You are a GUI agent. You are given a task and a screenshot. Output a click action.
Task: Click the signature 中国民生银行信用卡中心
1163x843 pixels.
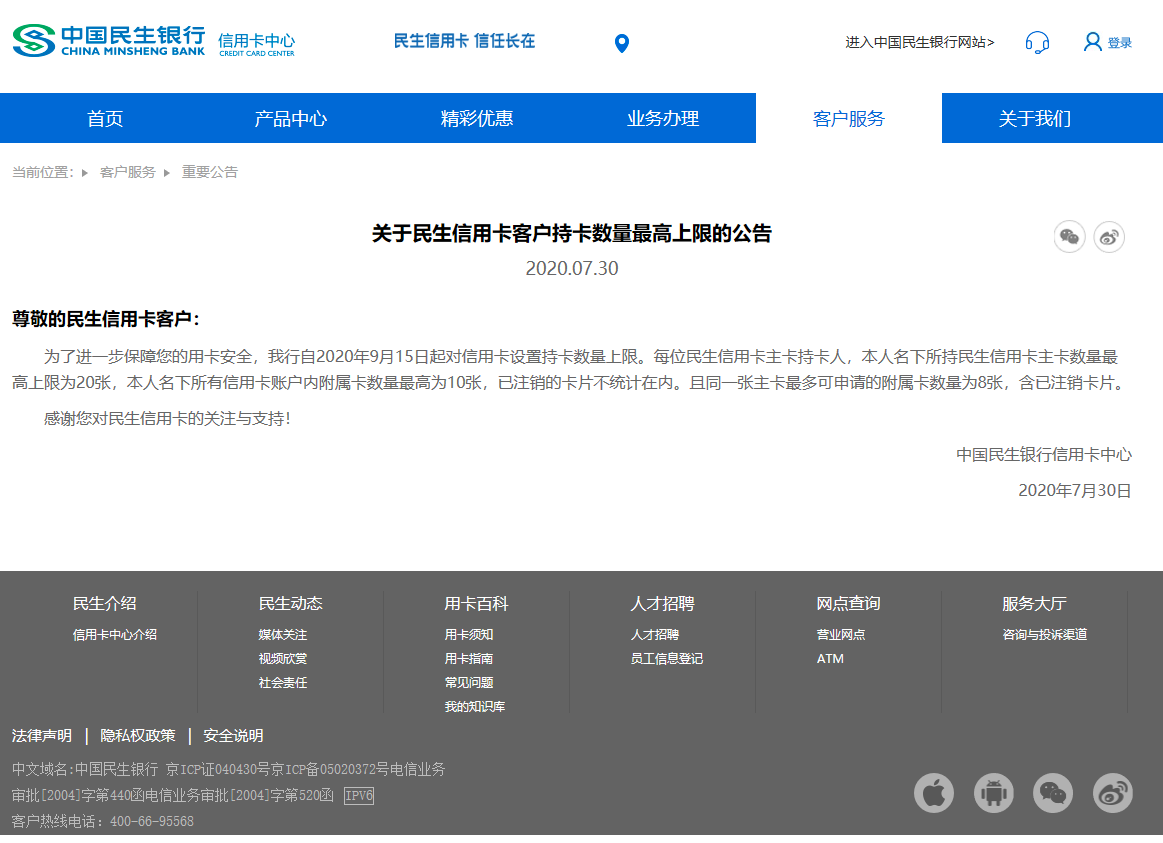[1044, 454]
